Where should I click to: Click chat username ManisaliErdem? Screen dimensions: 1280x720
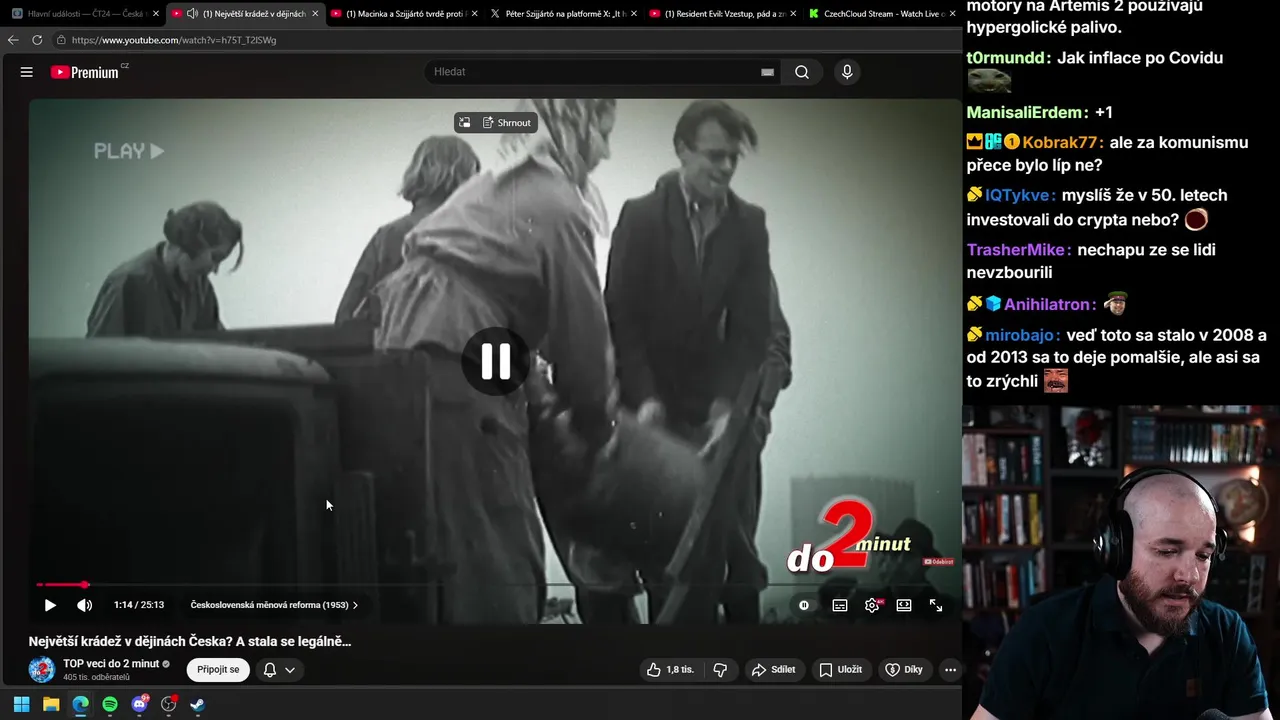tap(1023, 113)
